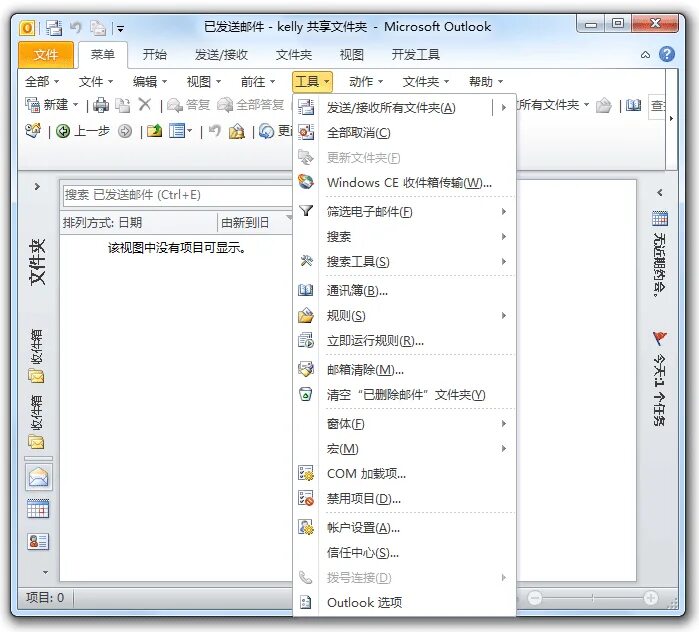Click 排列方式: 日期 column header

[x=139, y=222]
